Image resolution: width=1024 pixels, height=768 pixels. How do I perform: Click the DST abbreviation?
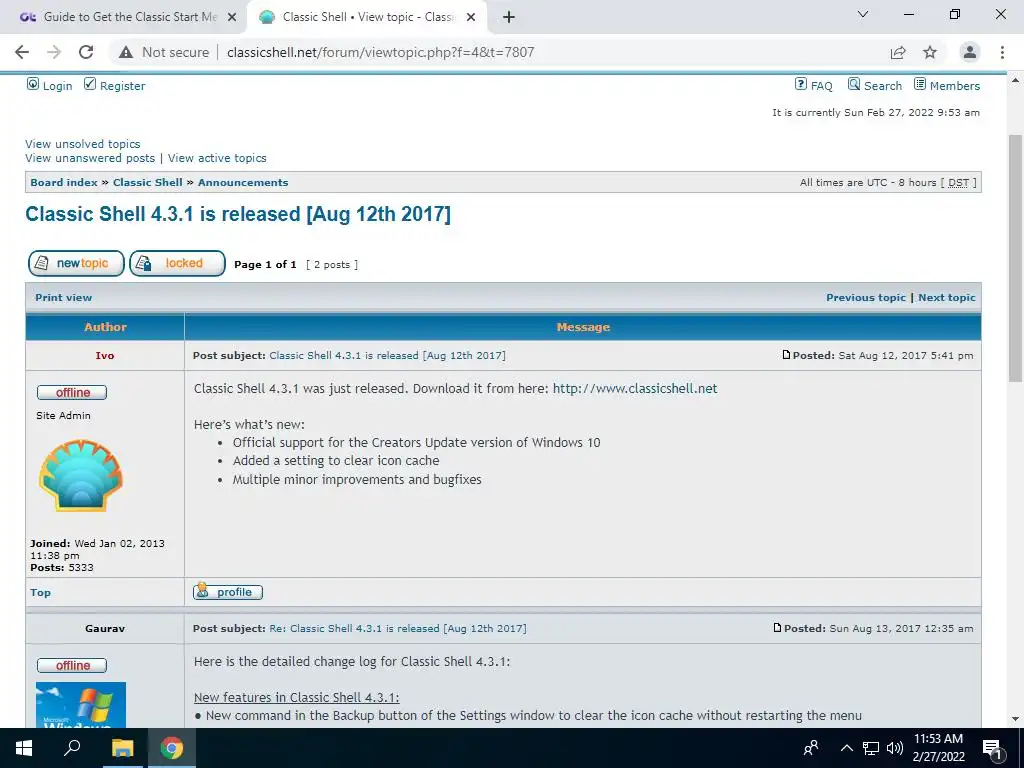pyautogui.click(x=958, y=183)
